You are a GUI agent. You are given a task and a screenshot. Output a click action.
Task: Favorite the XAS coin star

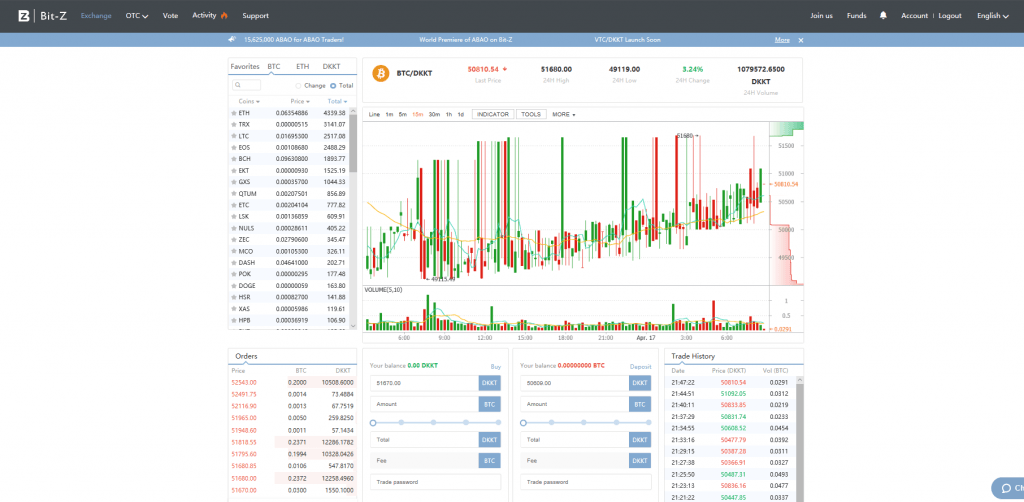pos(233,309)
